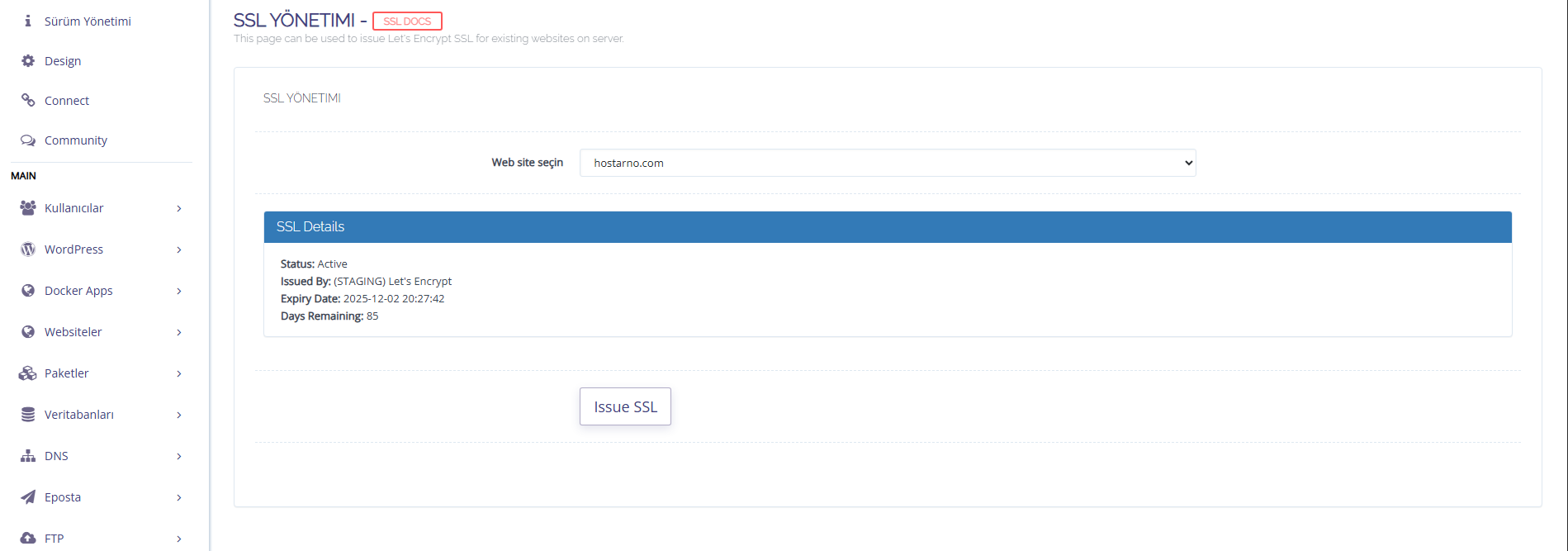This screenshot has height=551, width=1568.
Task: Click the MAIN section label
Action: coord(23,176)
